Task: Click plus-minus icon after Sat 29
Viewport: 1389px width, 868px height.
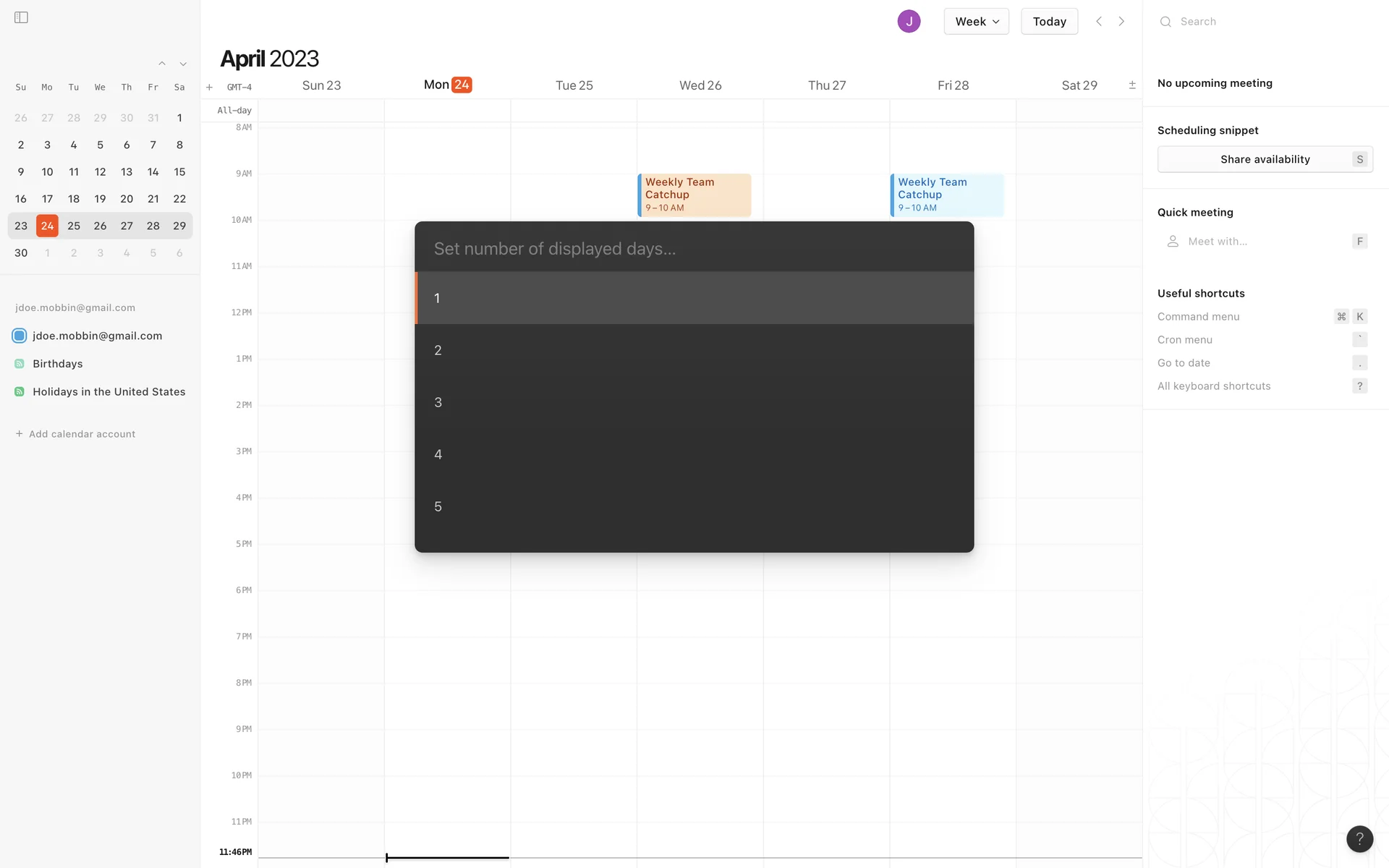Action: point(1132,85)
